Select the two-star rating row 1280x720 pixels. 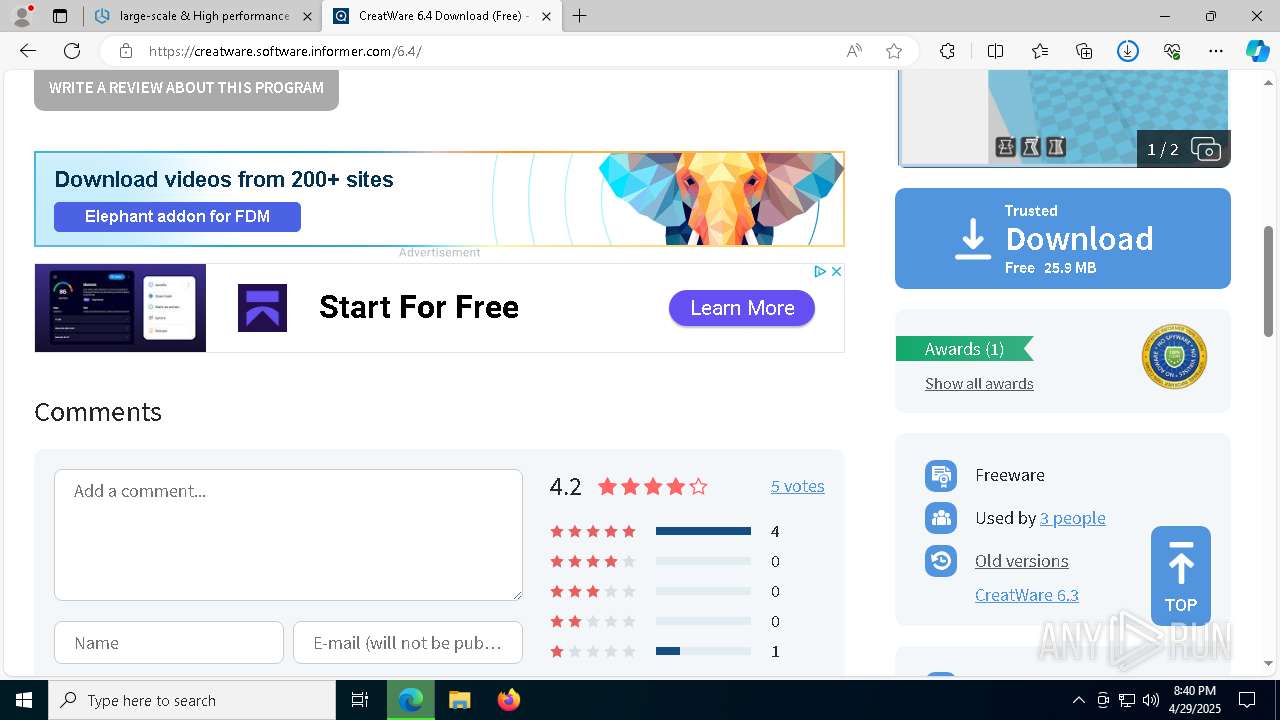[x=665, y=621]
